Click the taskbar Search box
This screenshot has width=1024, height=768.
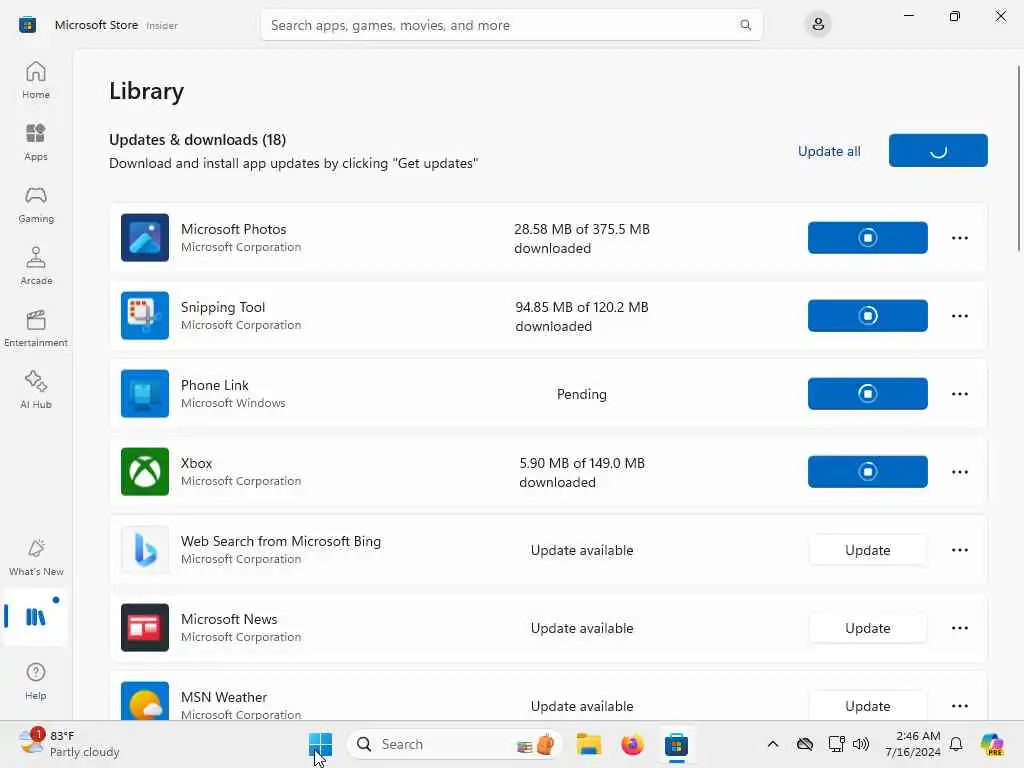point(455,744)
